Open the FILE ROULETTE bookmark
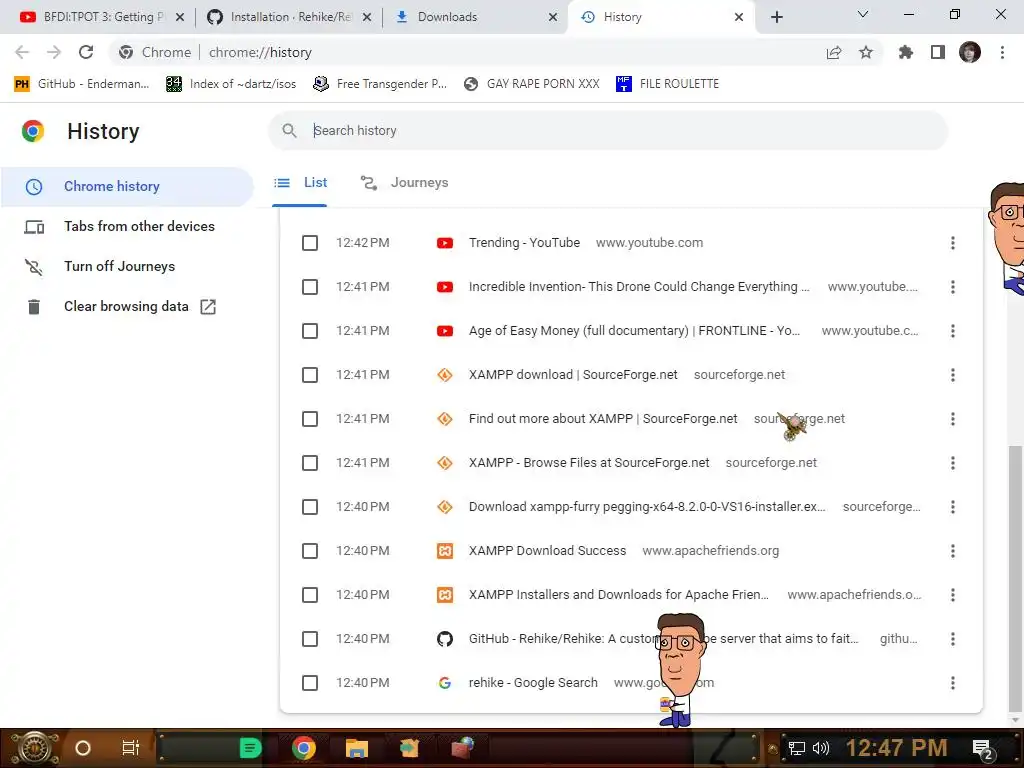Viewport: 1024px width, 768px height. click(x=667, y=84)
